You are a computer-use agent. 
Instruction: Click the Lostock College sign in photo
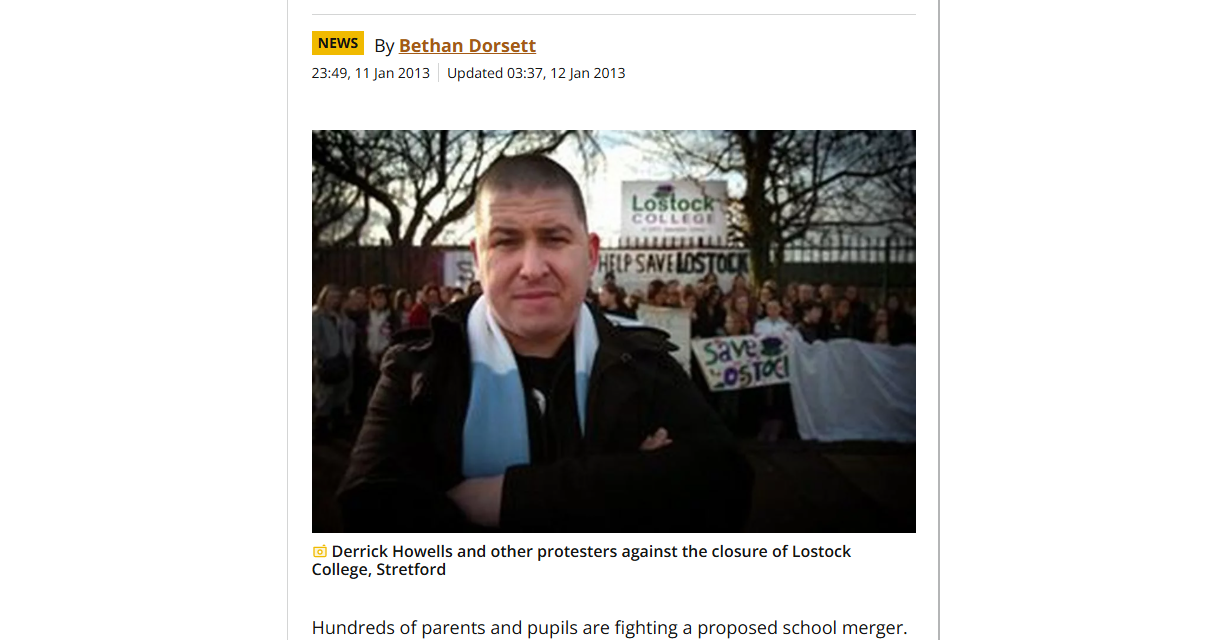point(674,211)
